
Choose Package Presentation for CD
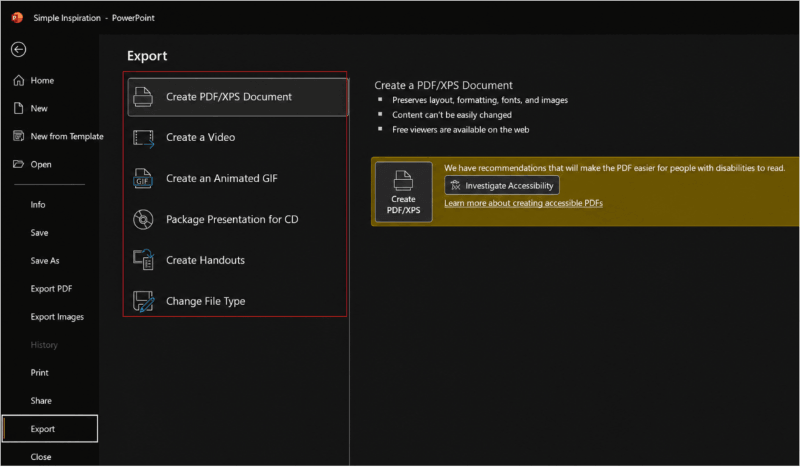[x=238, y=219]
